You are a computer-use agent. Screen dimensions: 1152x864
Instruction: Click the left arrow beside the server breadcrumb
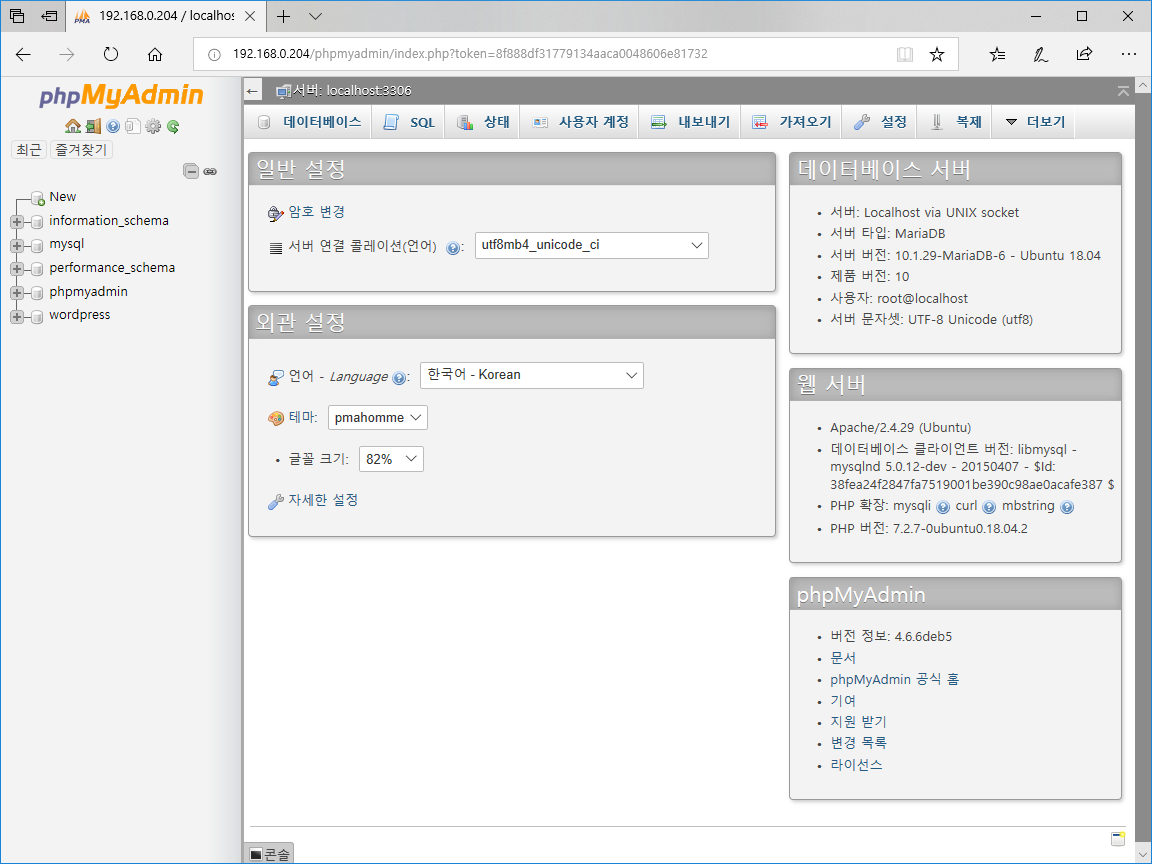253,91
